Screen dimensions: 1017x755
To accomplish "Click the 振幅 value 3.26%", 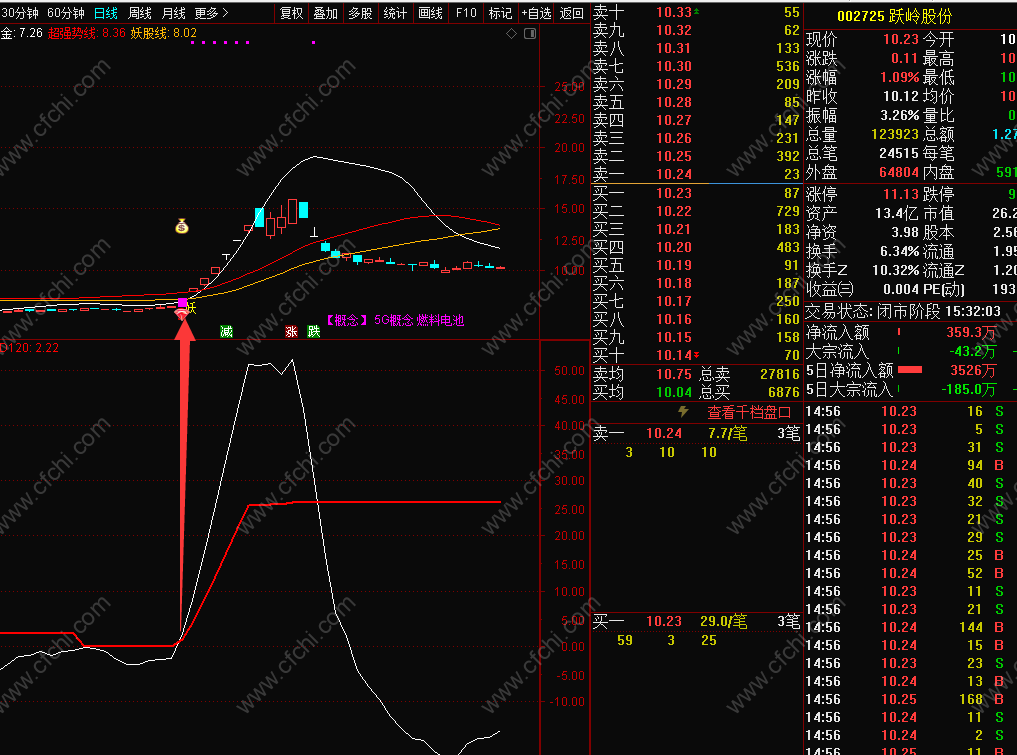I will pyautogui.click(x=899, y=115).
